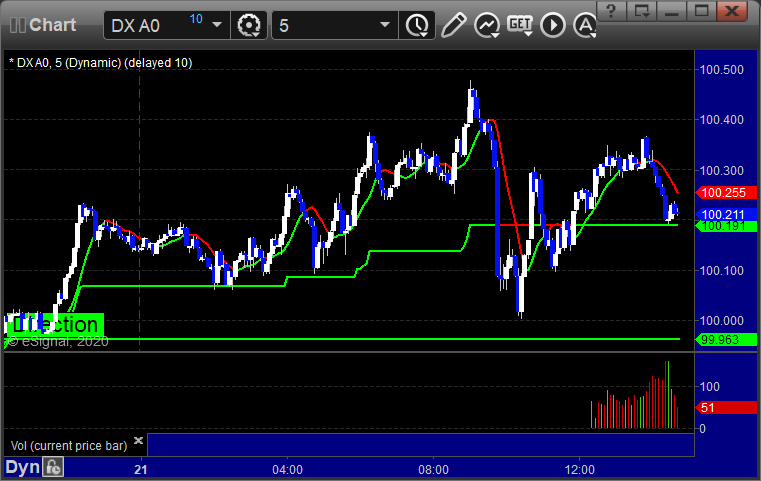Image resolution: width=761 pixels, height=481 pixels.
Task: Toggle the Dyn lock icon
Action: coord(53,467)
